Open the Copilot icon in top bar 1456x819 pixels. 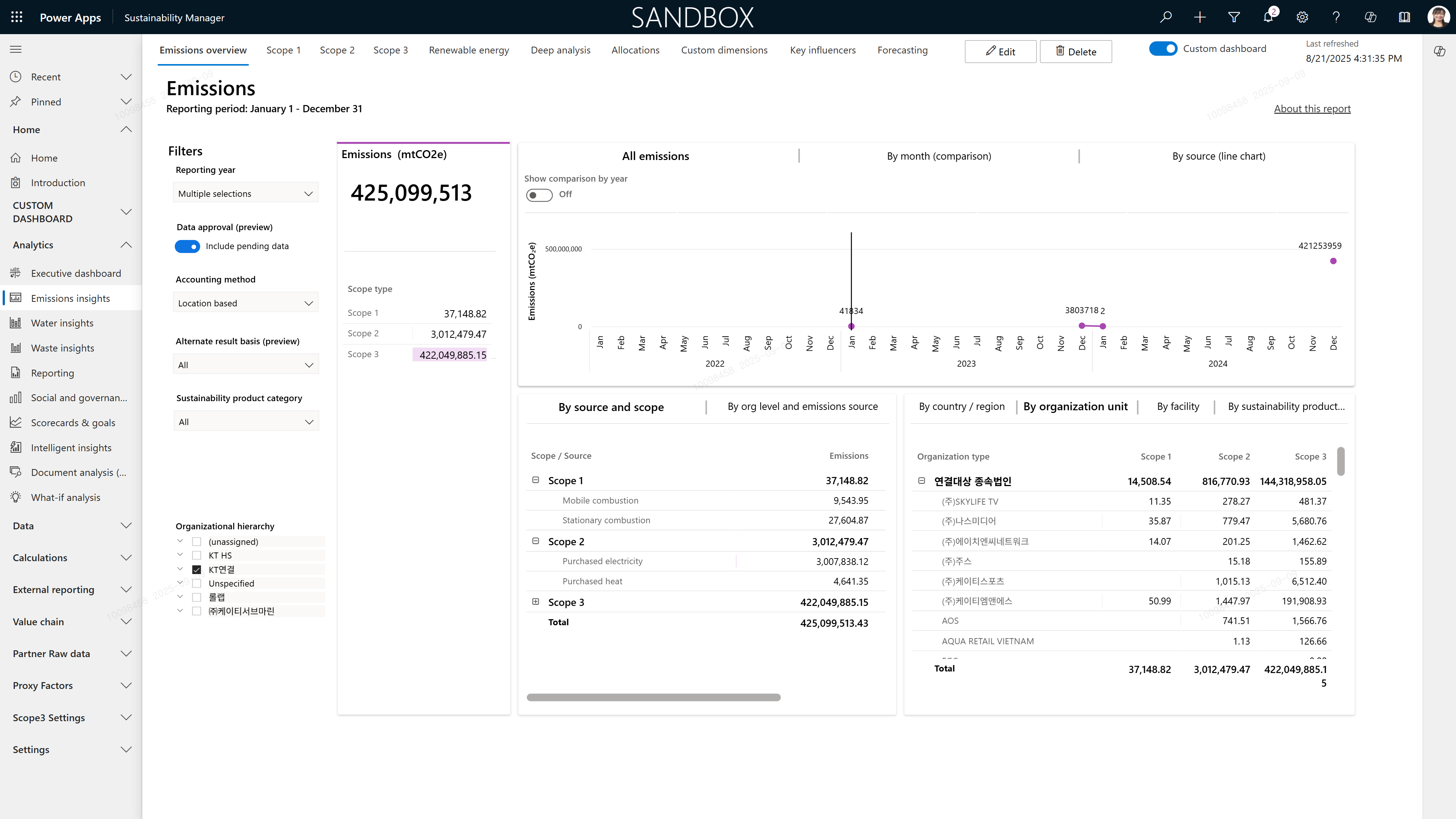(x=1370, y=17)
